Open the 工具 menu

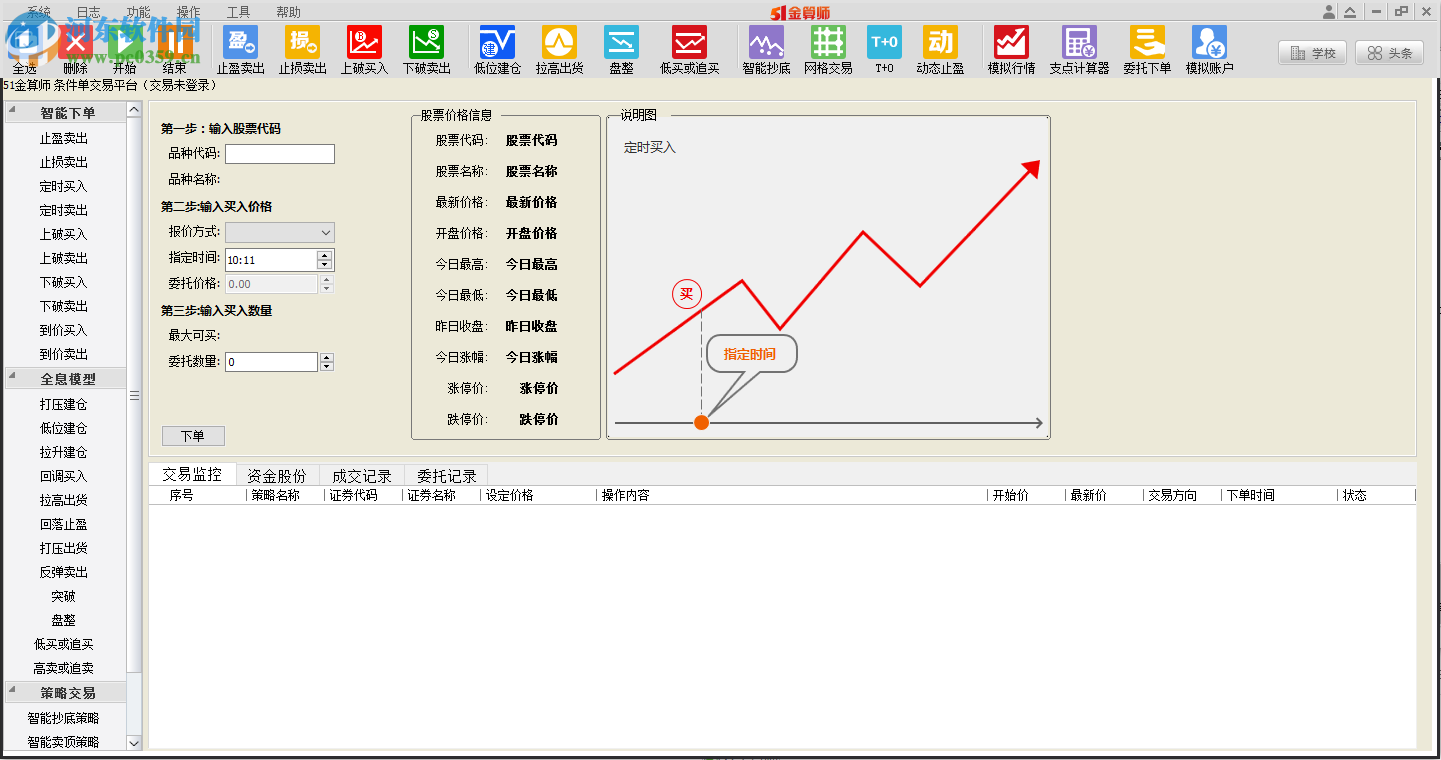(x=240, y=11)
